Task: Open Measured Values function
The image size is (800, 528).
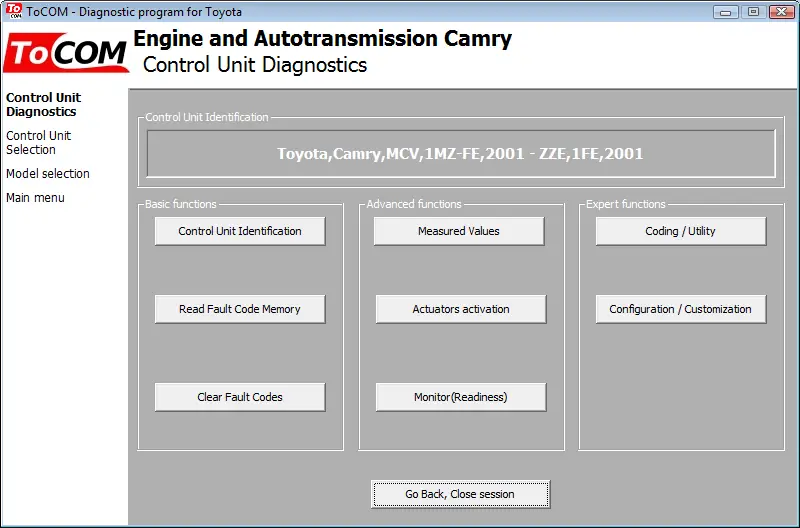Action: coord(459,231)
